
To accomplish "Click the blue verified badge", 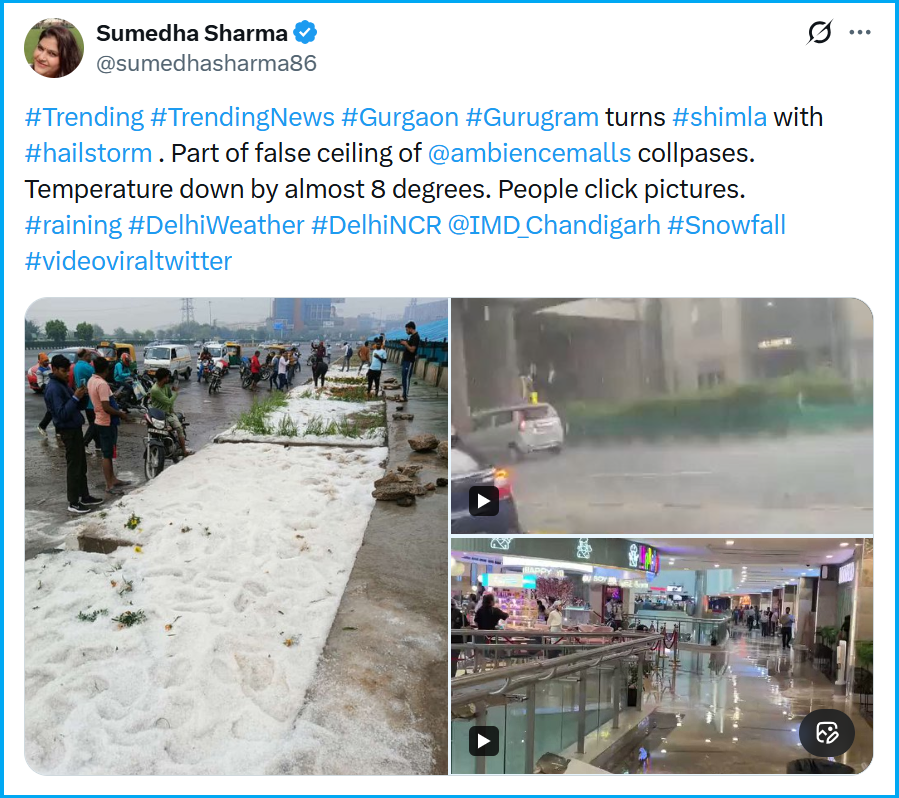I will coord(305,33).
